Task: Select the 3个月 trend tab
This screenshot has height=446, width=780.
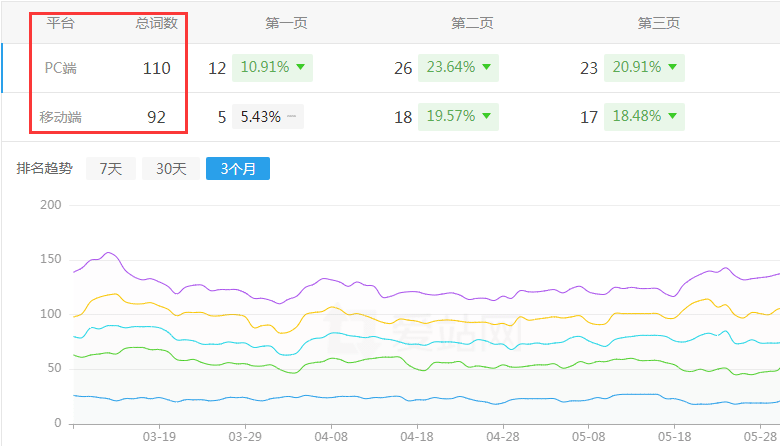Action: tap(237, 169)
